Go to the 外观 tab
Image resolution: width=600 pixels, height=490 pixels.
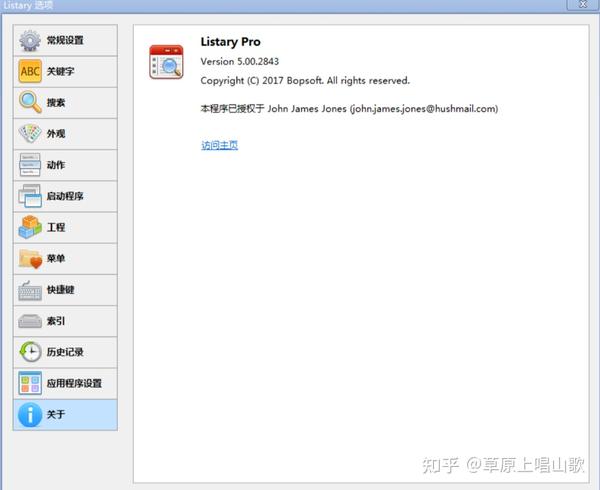[65, 134]
